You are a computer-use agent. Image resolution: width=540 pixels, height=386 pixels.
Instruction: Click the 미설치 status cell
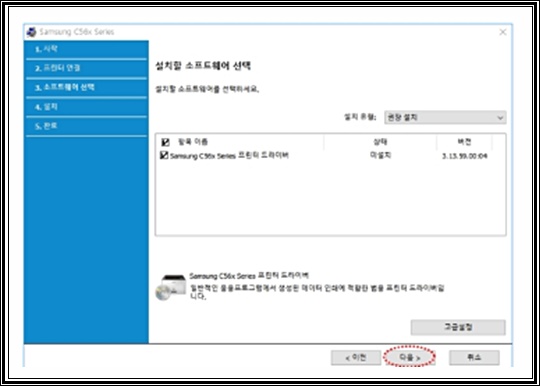pyautogui.click(x=380, y=155)
